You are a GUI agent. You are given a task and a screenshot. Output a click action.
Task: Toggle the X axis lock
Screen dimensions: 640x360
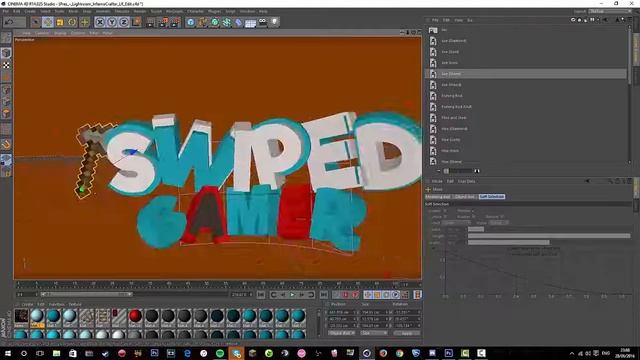pos(100,22)
